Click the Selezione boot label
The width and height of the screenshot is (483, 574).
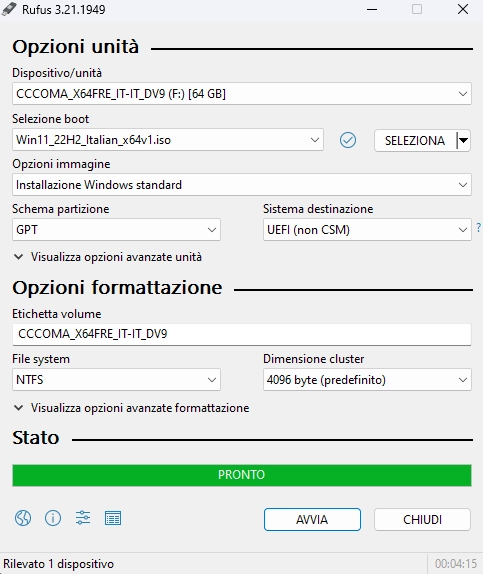click(51, 119)
